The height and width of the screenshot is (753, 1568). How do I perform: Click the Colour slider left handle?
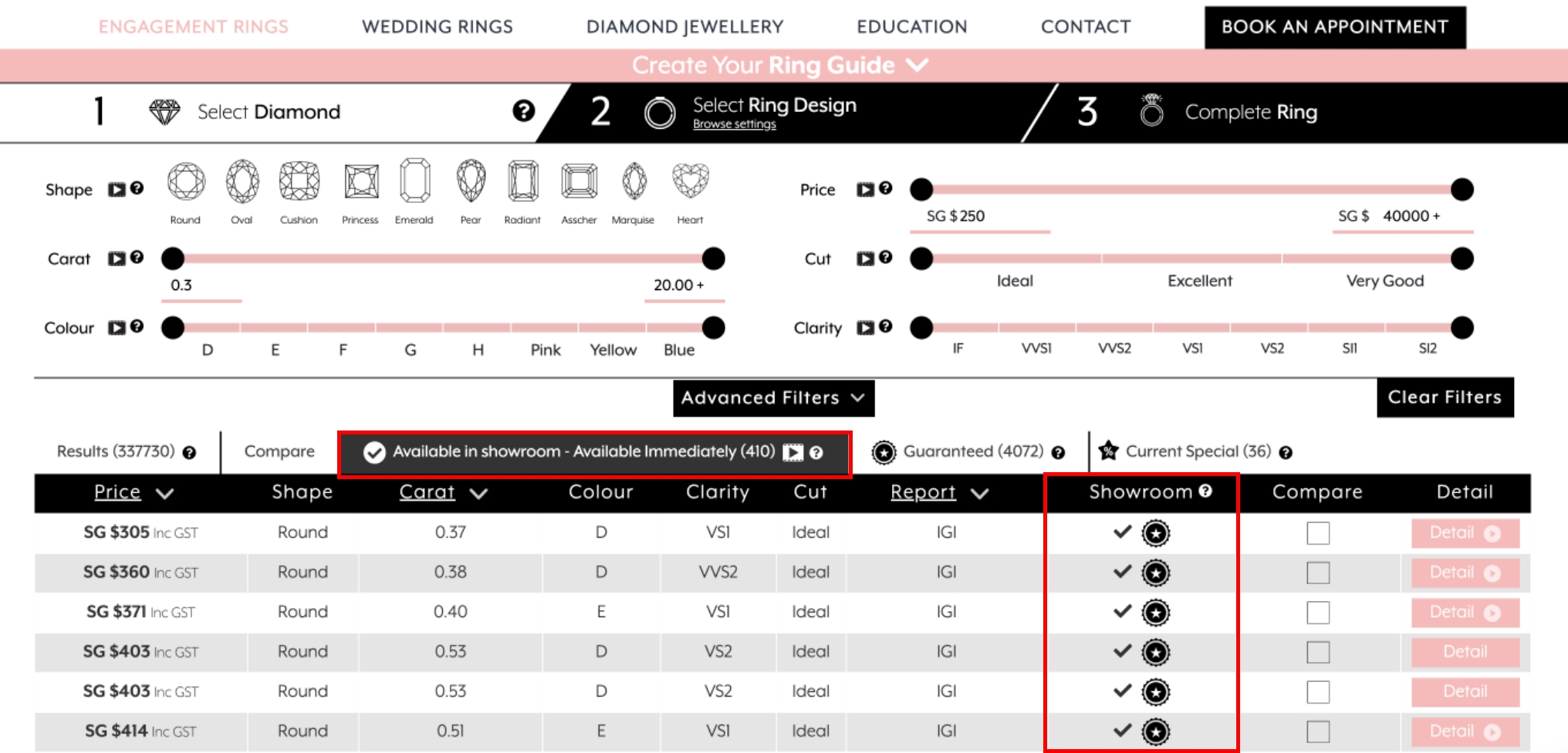[173, 328]
